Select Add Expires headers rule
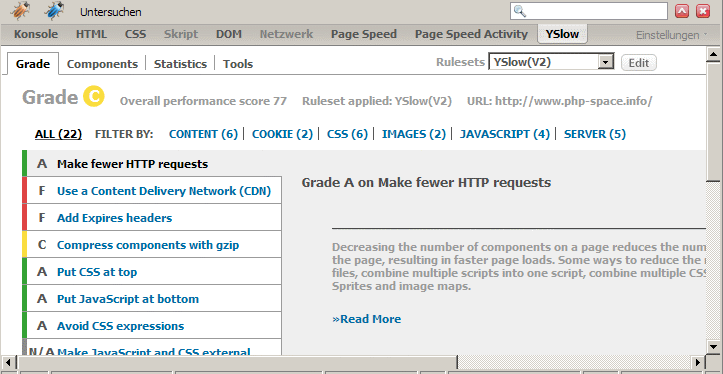Viewport: 723px width, 374px height. click(152, 218)
